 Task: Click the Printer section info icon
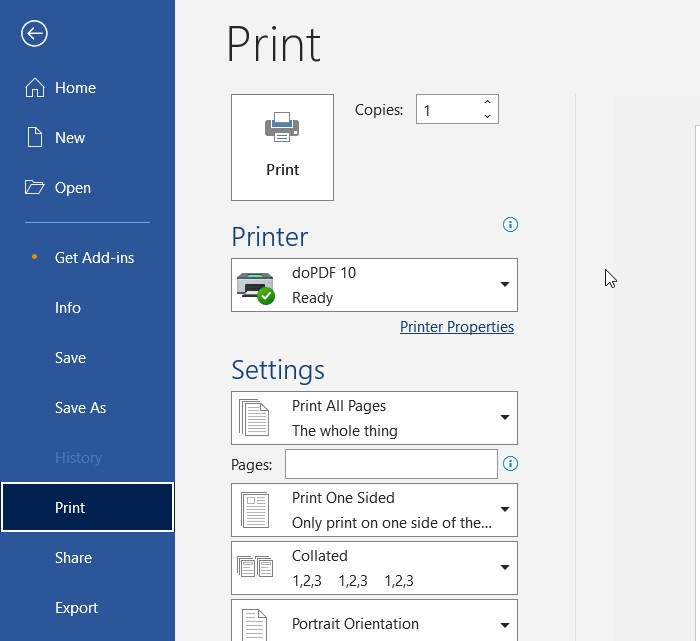510,225
